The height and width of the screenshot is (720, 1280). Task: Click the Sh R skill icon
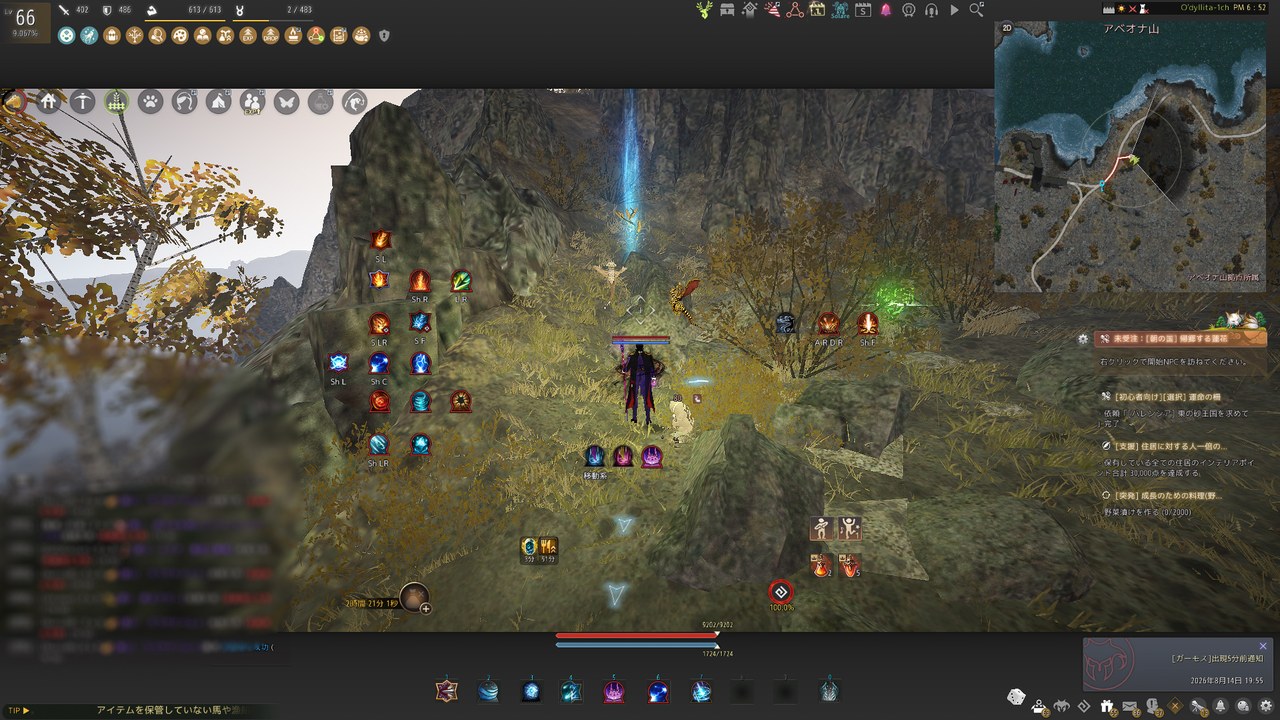[x=420, y=281]
